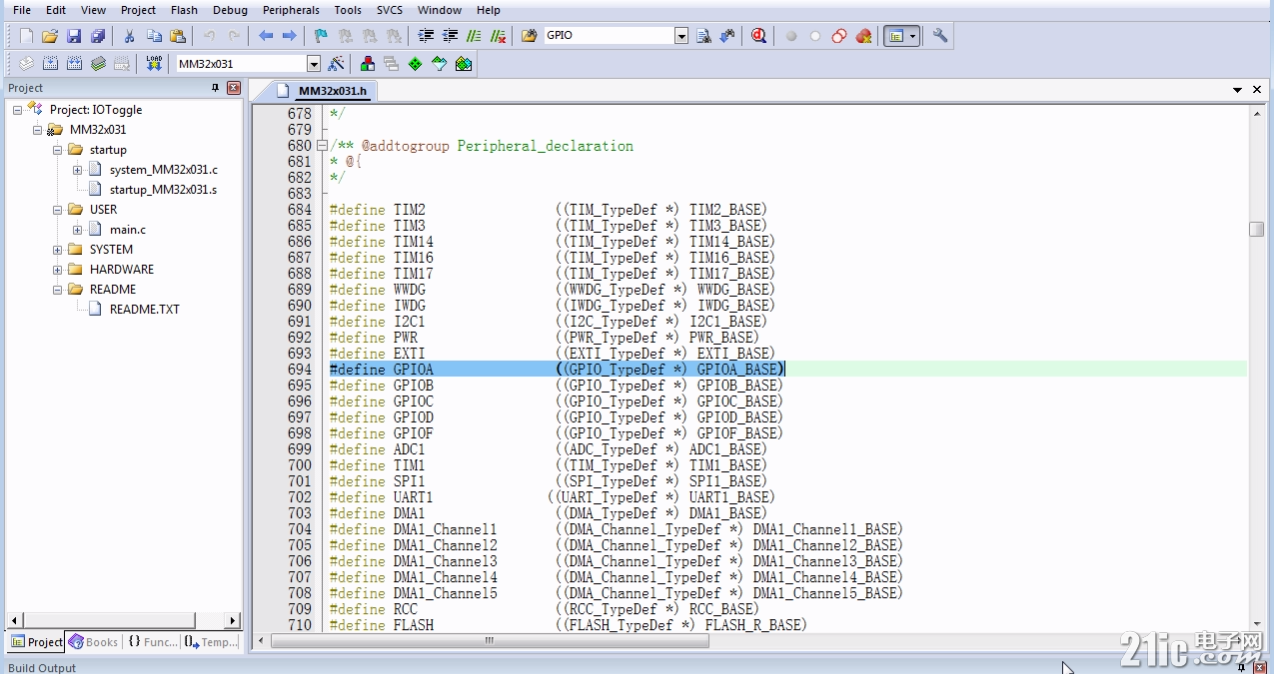Click the Find icon beside the search box
This screenshot has width=1274, height=674.
(x=704, y=36)
